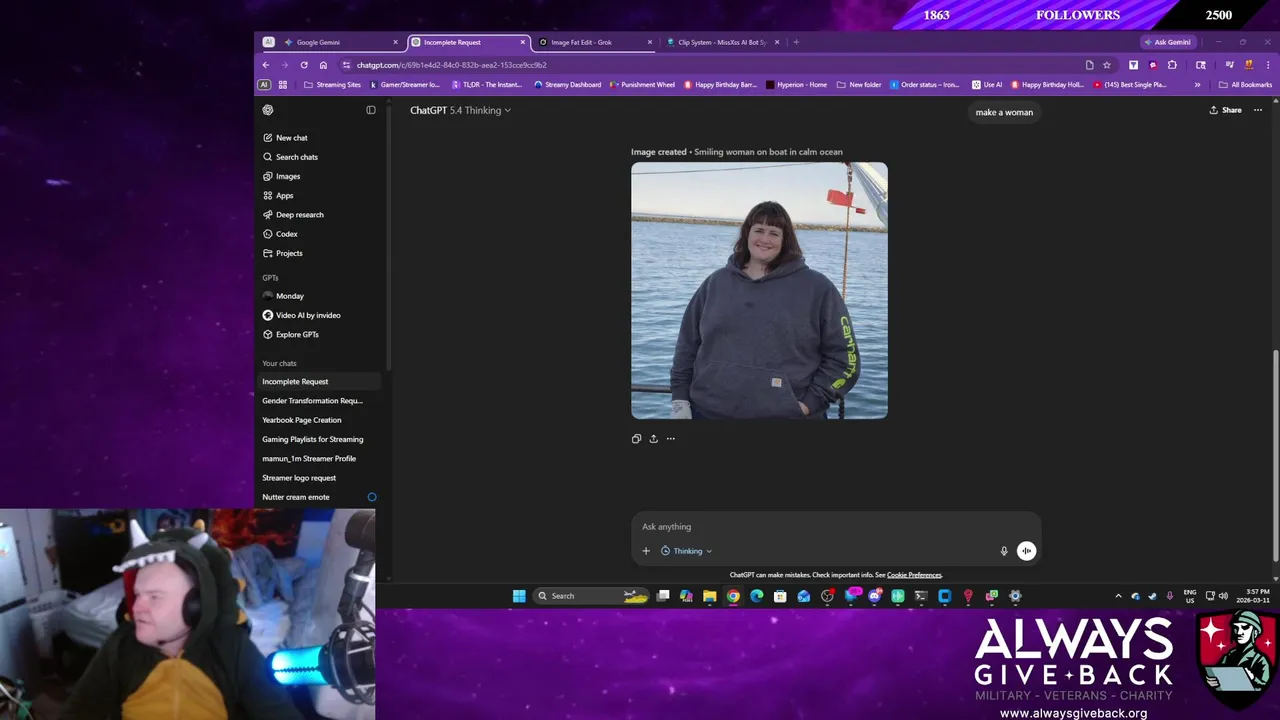
Task: Expand ChatGPT 5.4 Thinking model selector
Action: tap(460, 110)
